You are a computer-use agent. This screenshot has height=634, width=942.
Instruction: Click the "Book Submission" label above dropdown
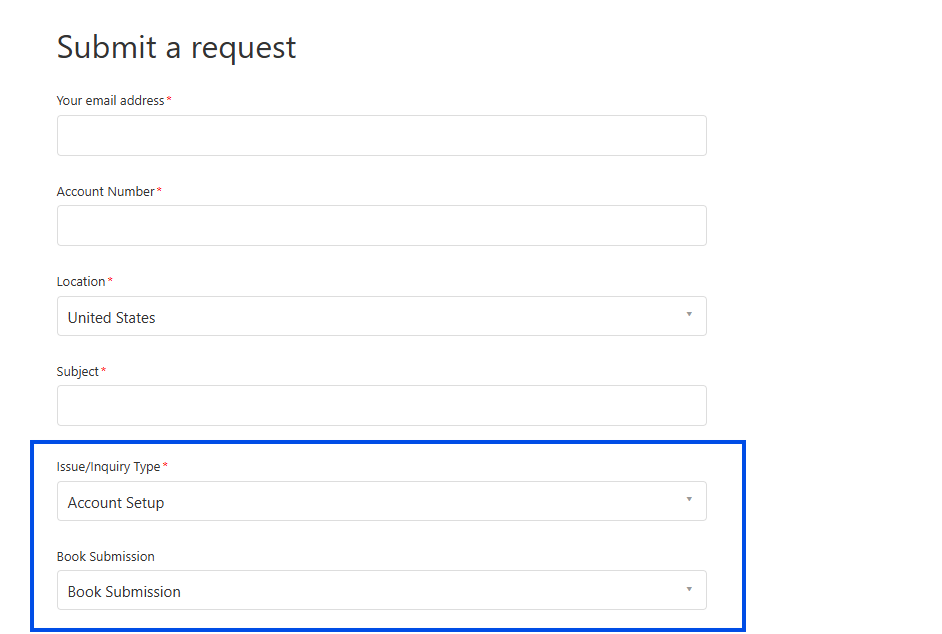click(105, 557)
